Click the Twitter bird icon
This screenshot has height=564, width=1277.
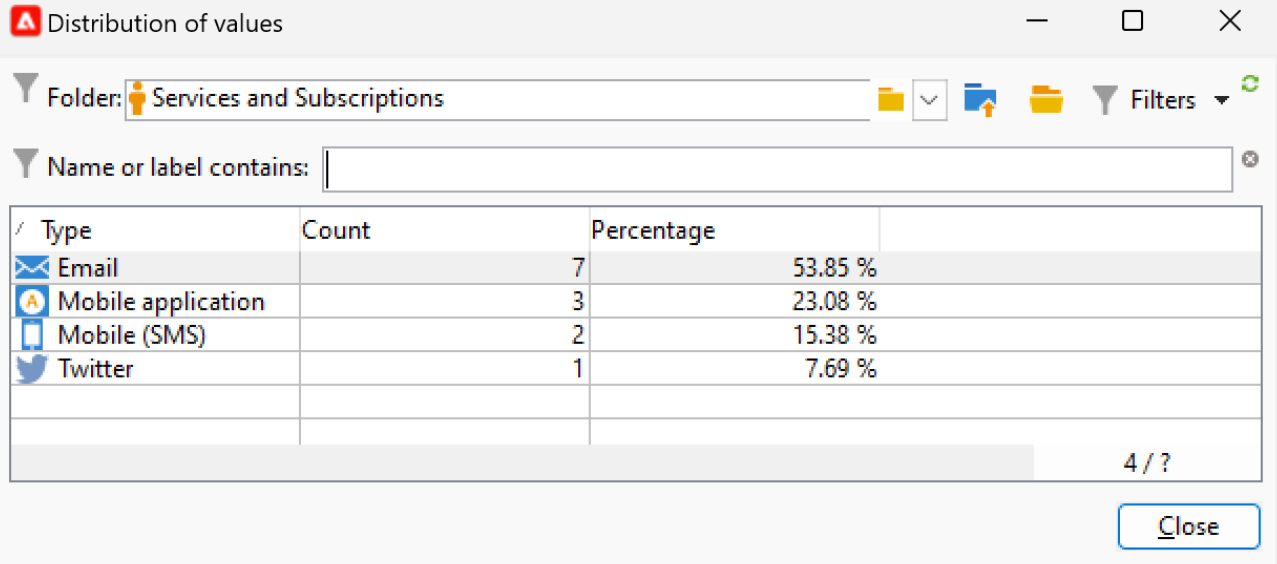coord(33,369)
